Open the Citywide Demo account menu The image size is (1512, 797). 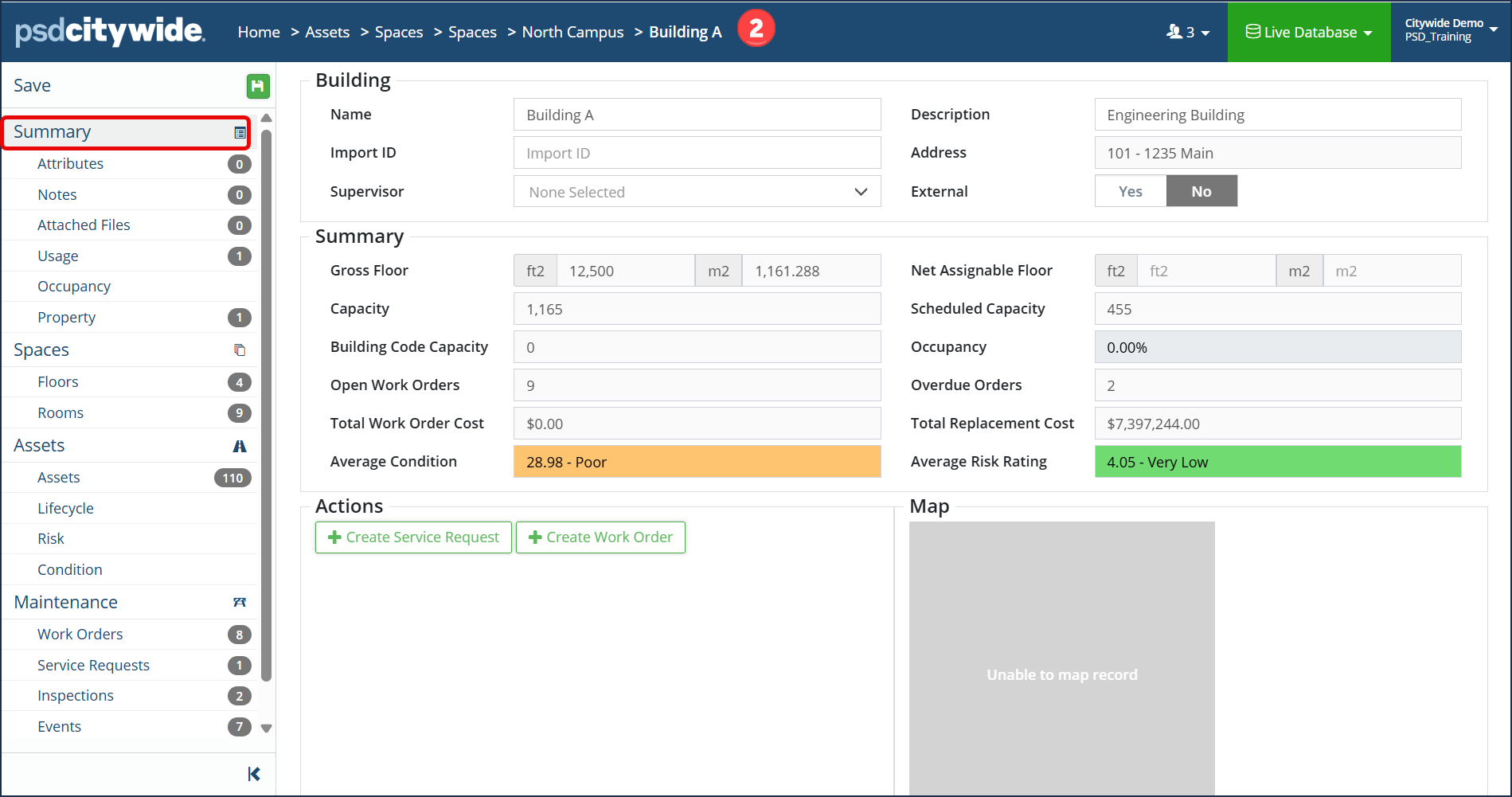tap(1451, 30)
